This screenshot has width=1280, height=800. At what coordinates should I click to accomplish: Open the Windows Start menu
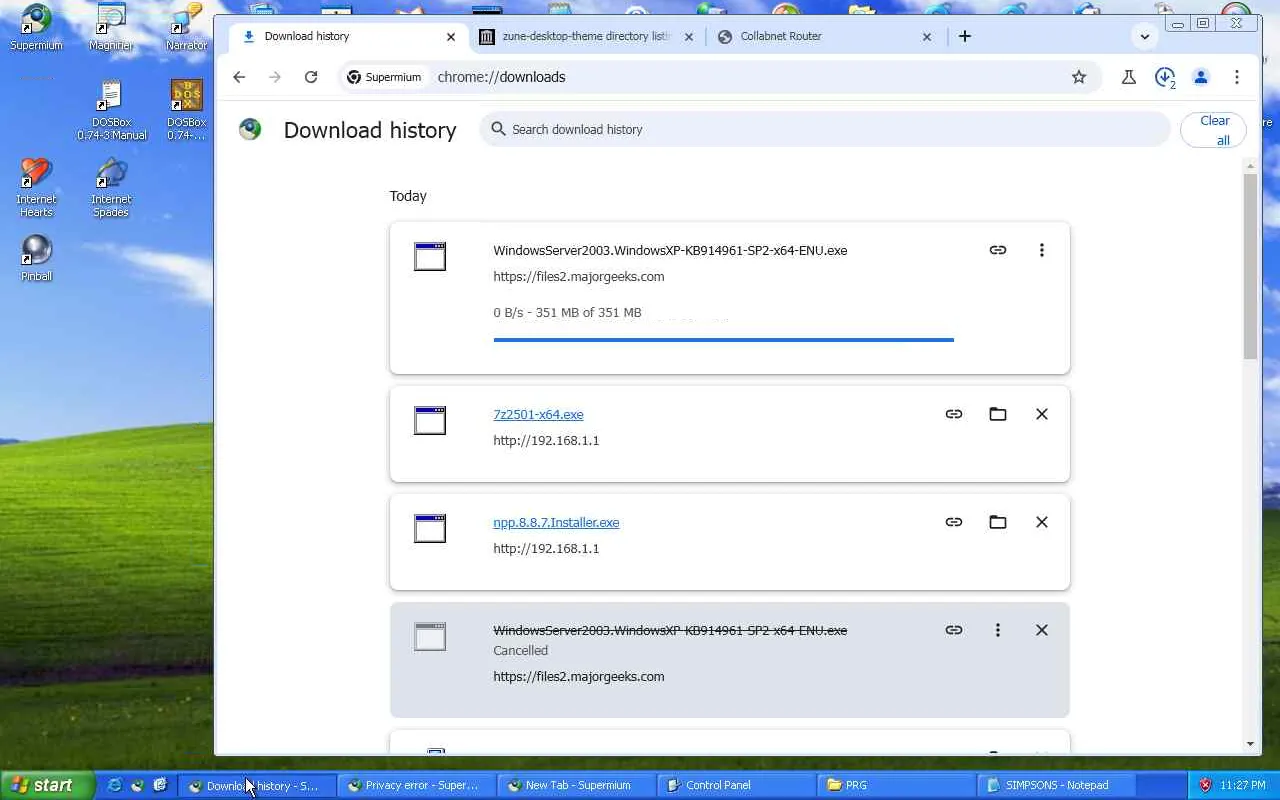[x=47, y=785]
